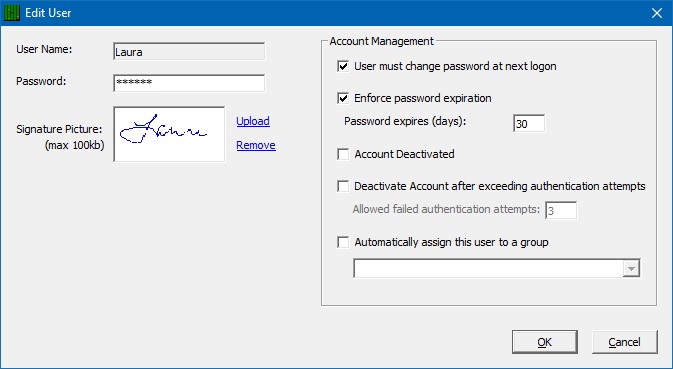This screenshot has height=369, width=673.
Task: Disable Enforce password expiration checkbox
Action: (343, 98)
